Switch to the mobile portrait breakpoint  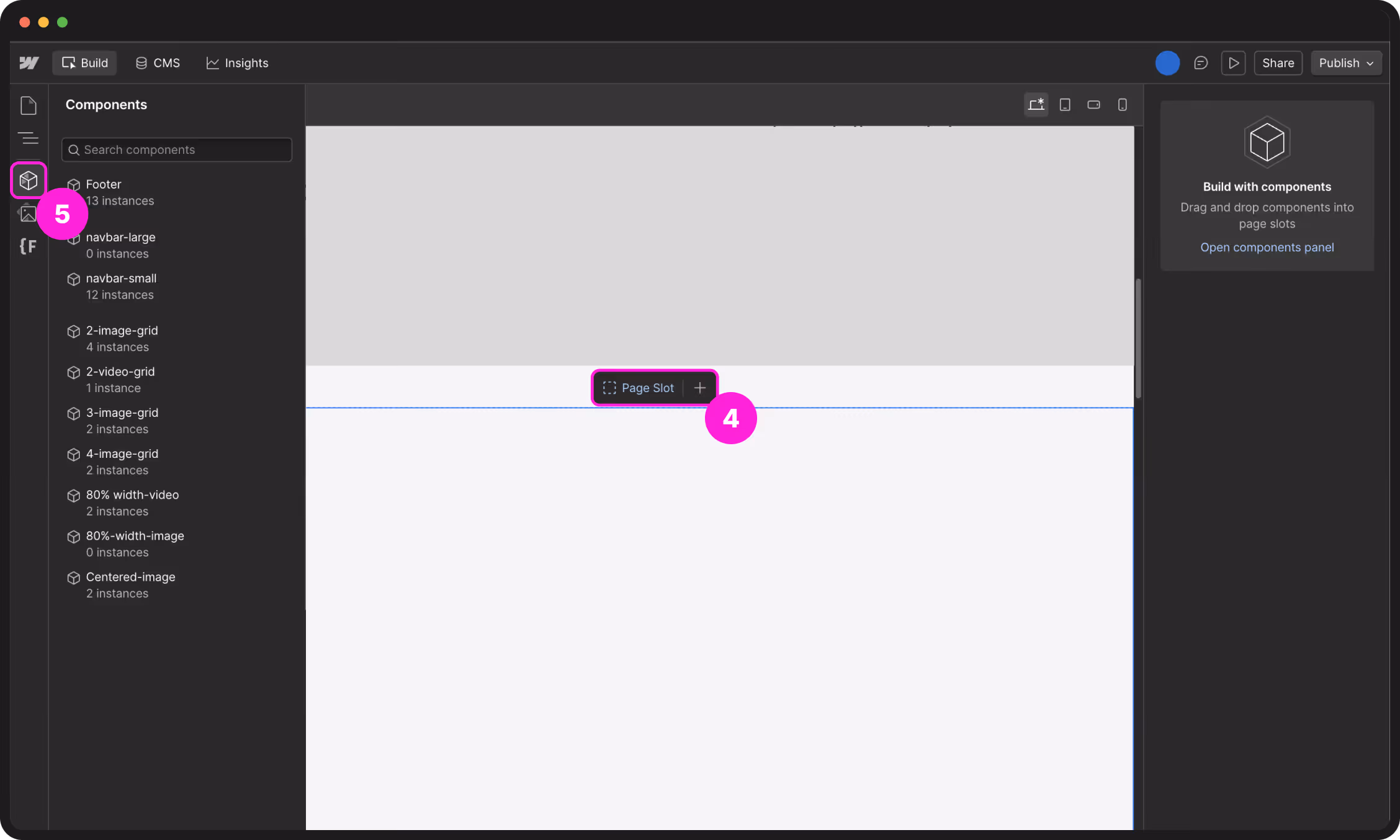[x=1123, y=104]
